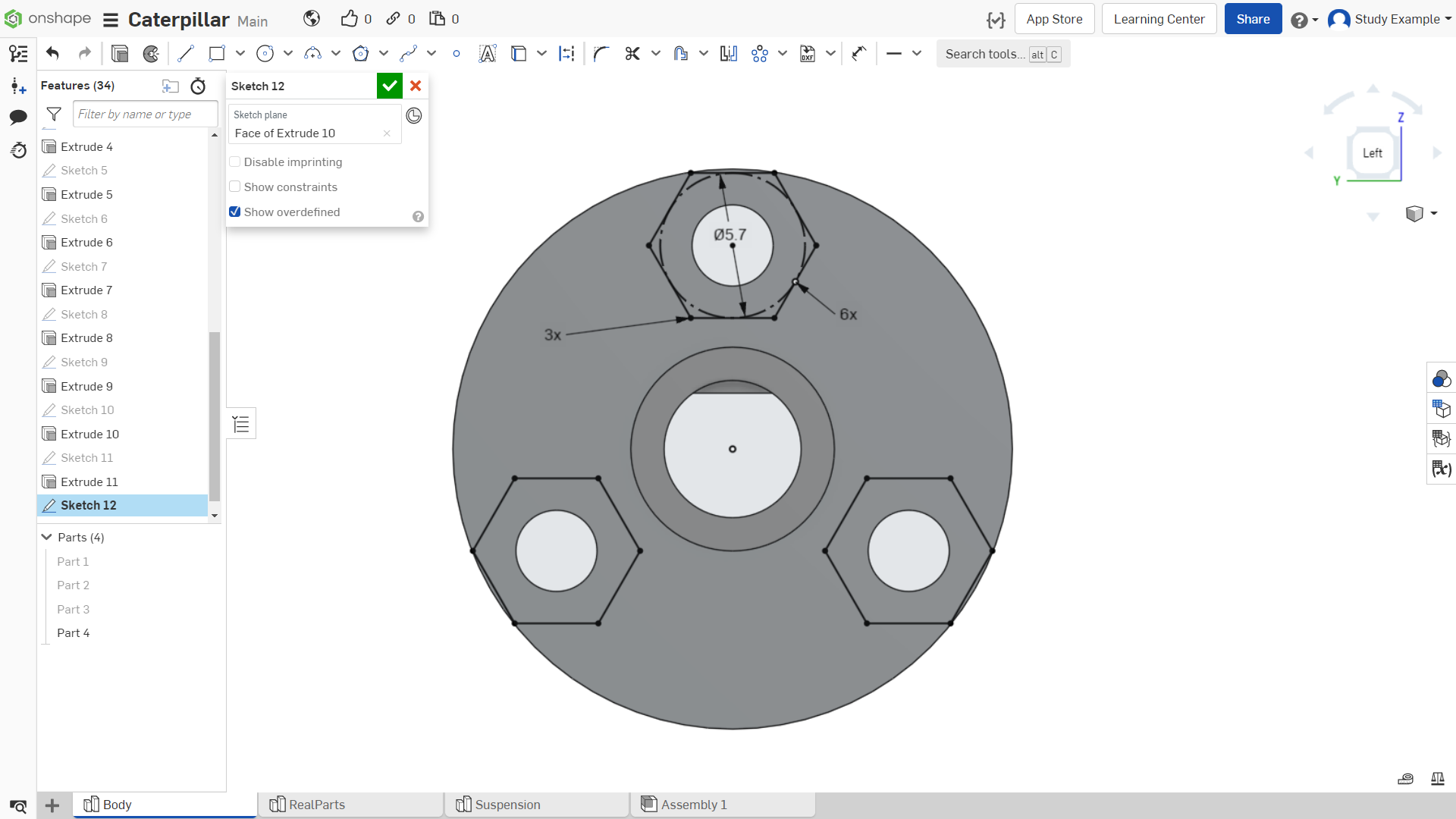Select the Point sketch tool

(457, 54)
